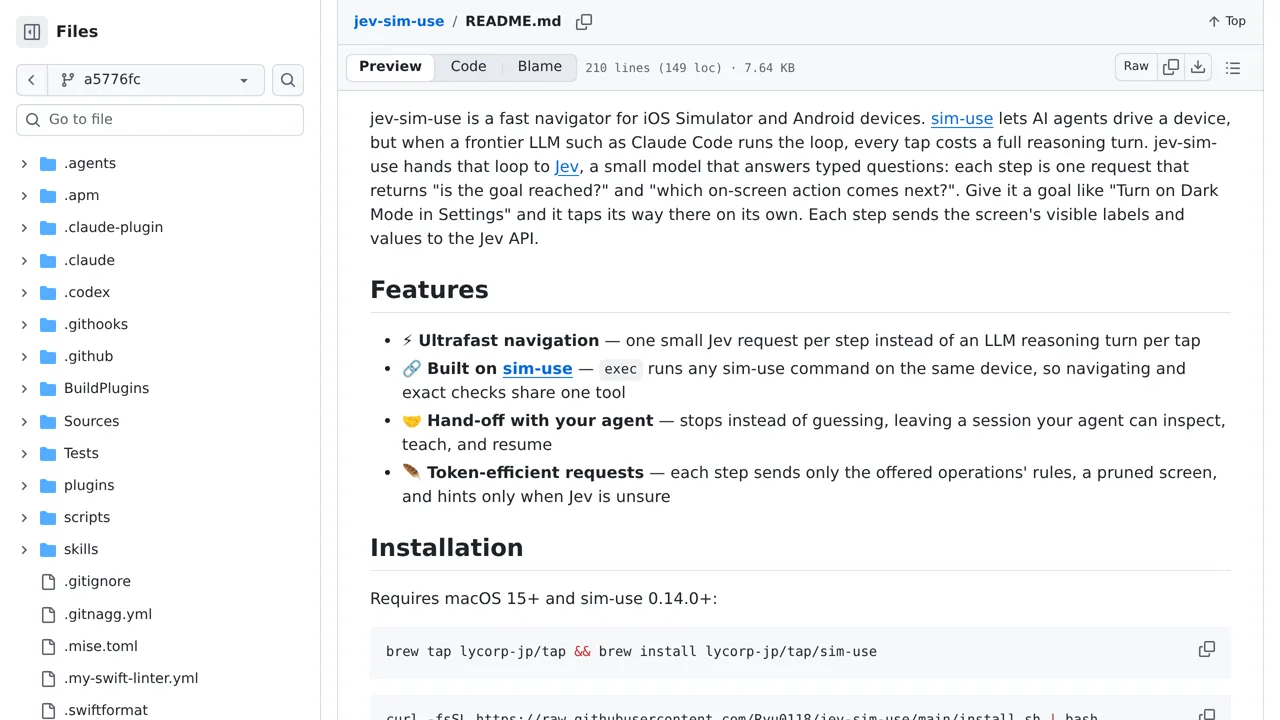1280x720 pixels.
Task: Open the .my-swift-linter.yml file
Action: pyautogui.click(x=131, y=678)
